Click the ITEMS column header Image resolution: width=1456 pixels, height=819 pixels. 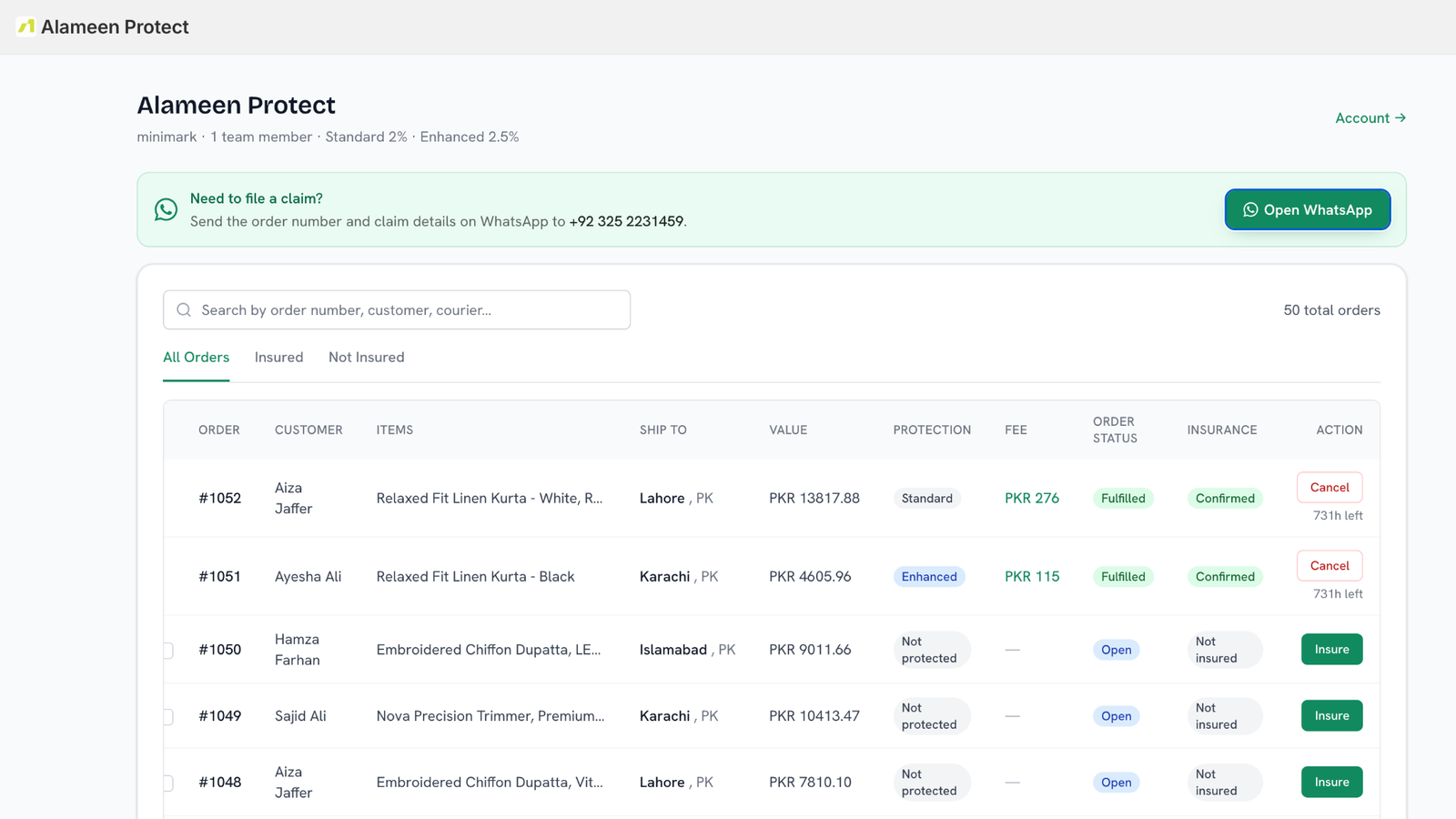pyautogui.click(x=395, y=430)
